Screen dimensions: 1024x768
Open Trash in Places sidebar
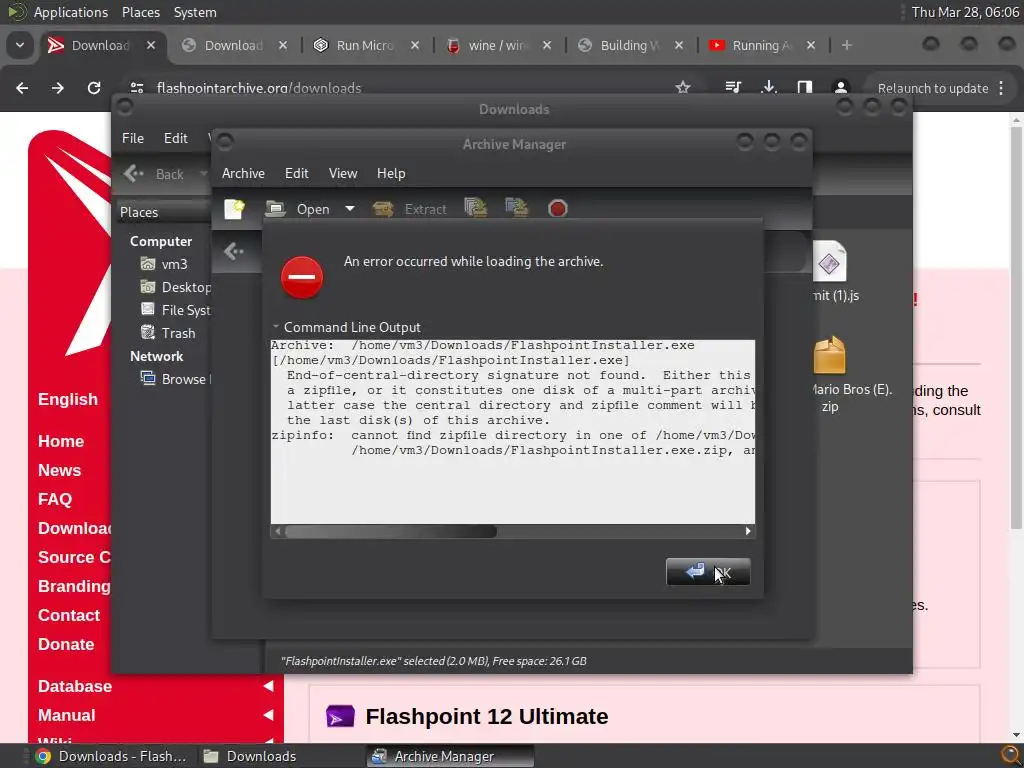tap(168, 333)
